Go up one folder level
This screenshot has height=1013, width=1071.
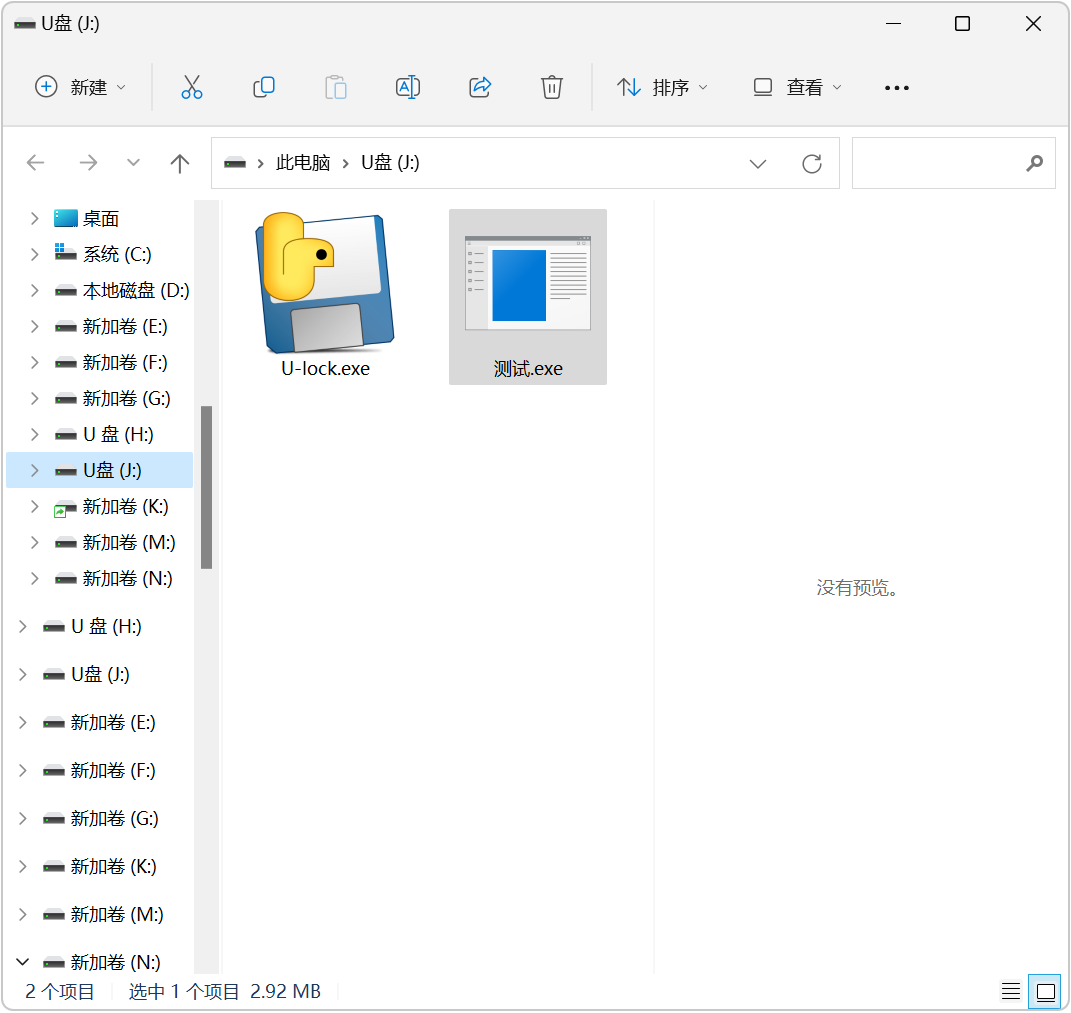click(180, 163)
